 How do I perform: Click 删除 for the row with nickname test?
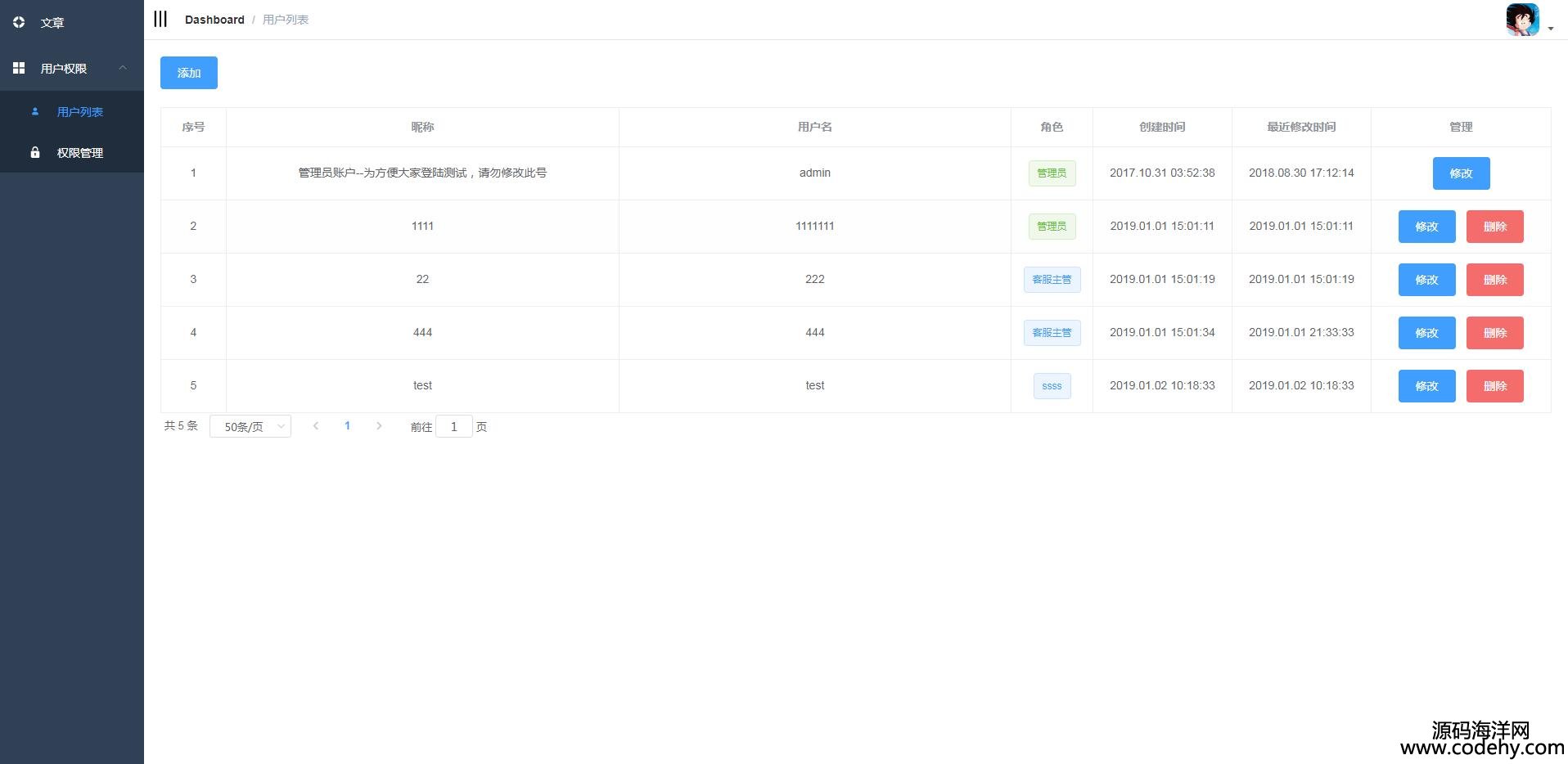pyautogui.click(x=1495, y=386)
